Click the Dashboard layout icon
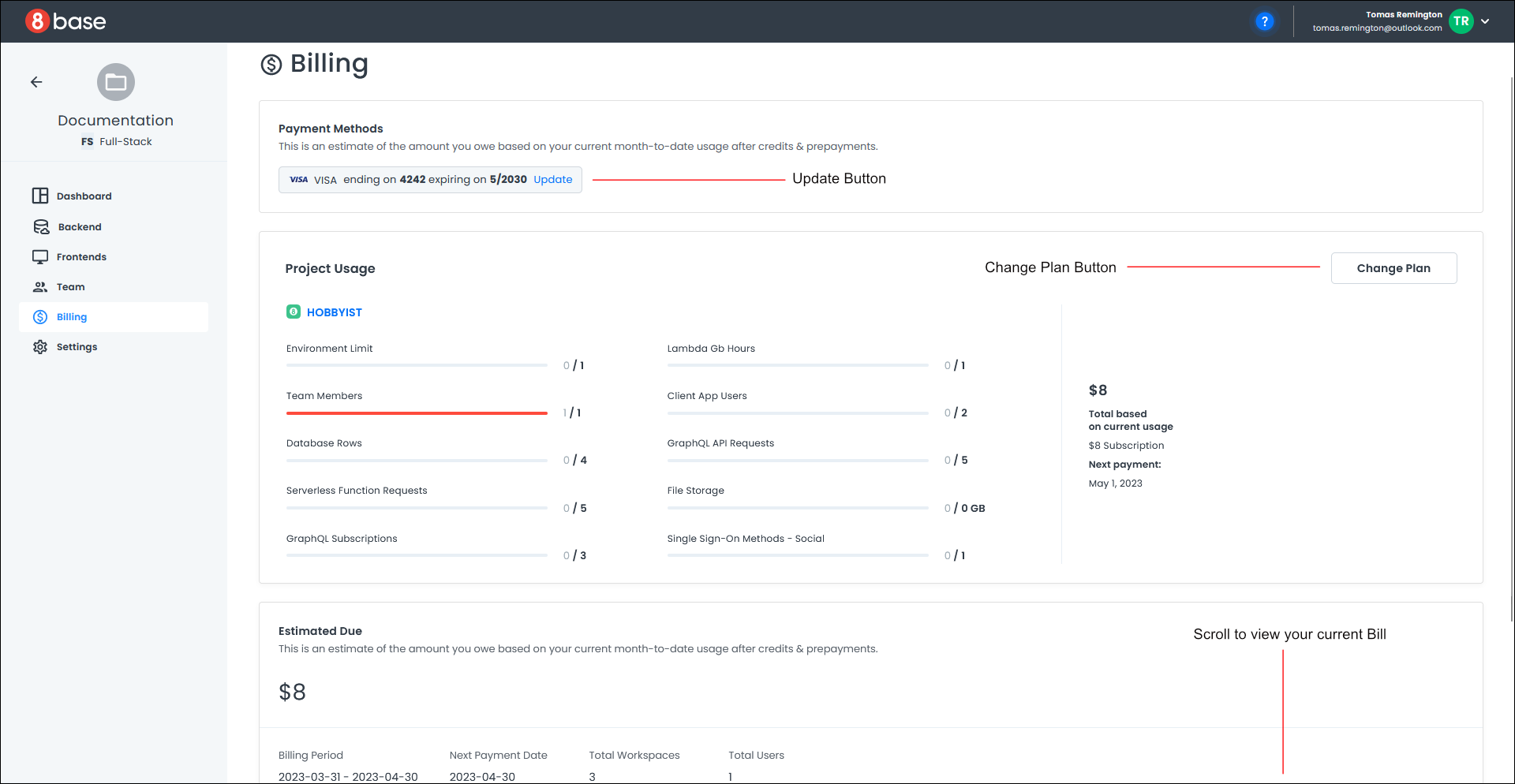Viewport: 1515px width, 784px height. 40,196
